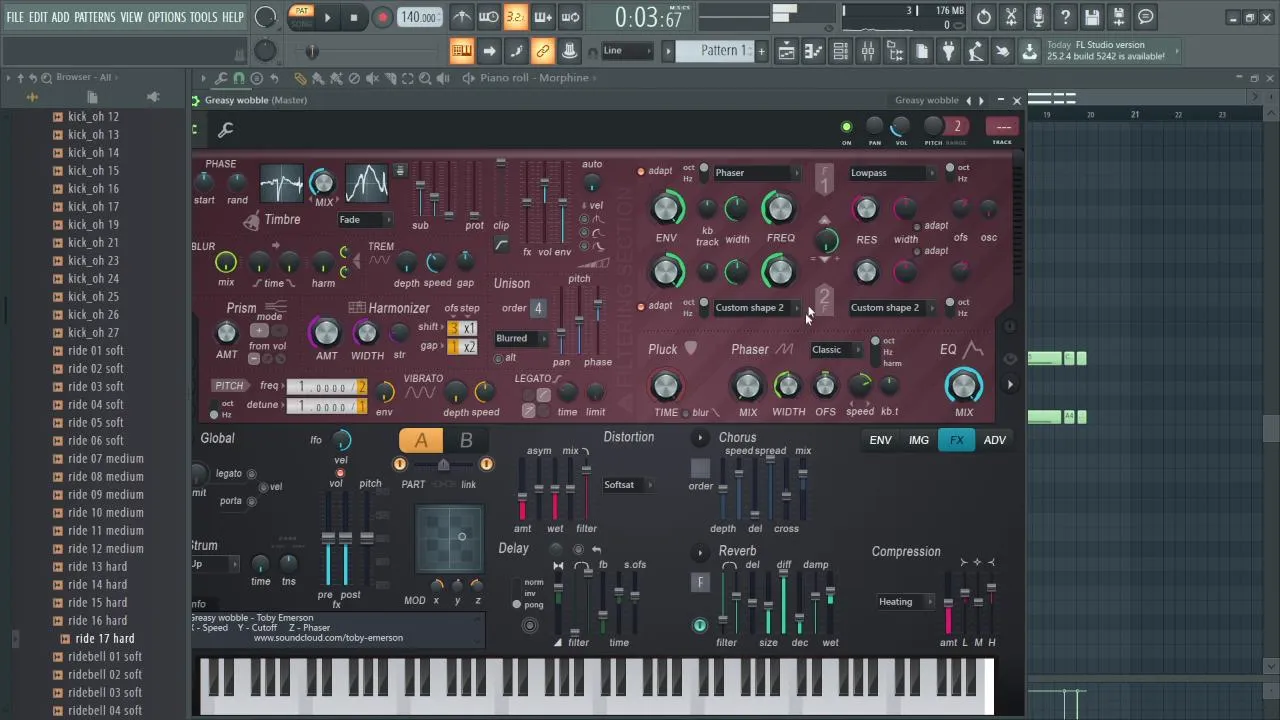
Task: Select the Delay pong mode
Action: click(x=517, y=604)
